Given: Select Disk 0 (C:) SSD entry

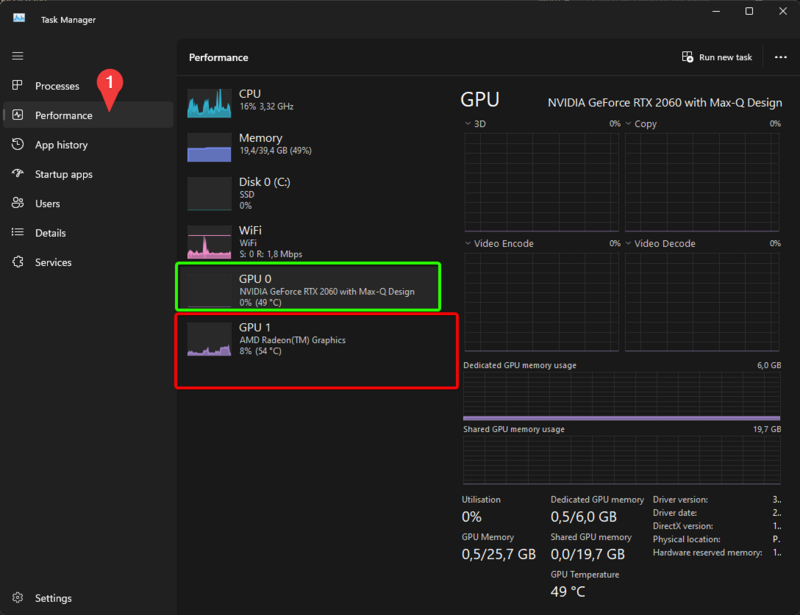Looking at the screenshot, I should [x=310, y=193].
